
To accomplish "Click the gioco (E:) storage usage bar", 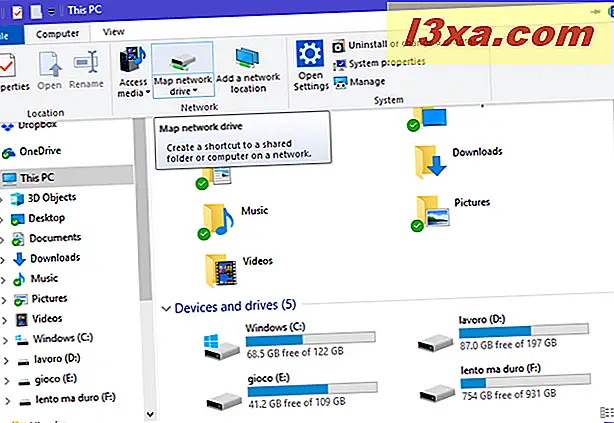I will click(312, 389).
